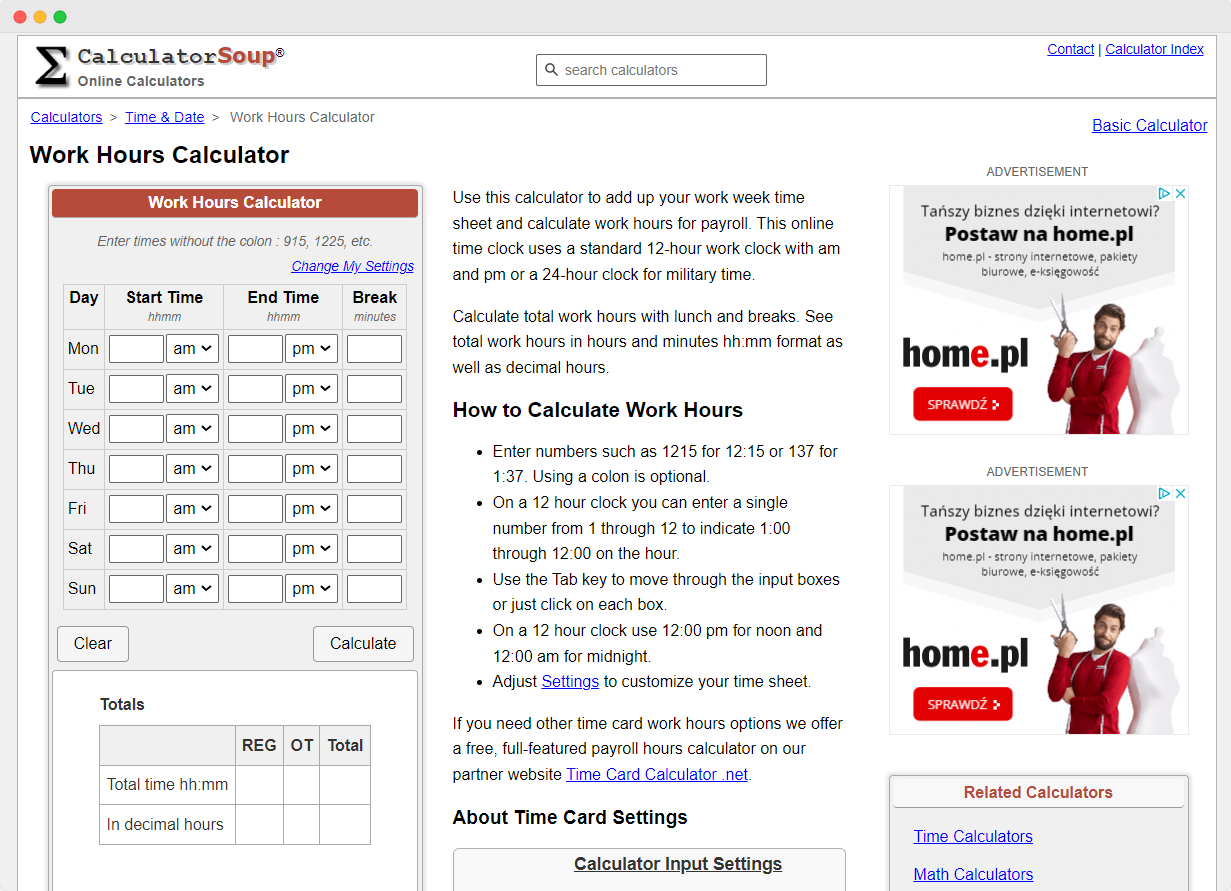Open Change My Settings link
Image resolution: width=1231 pixels, height=891 pixels.
pos(352,266)
